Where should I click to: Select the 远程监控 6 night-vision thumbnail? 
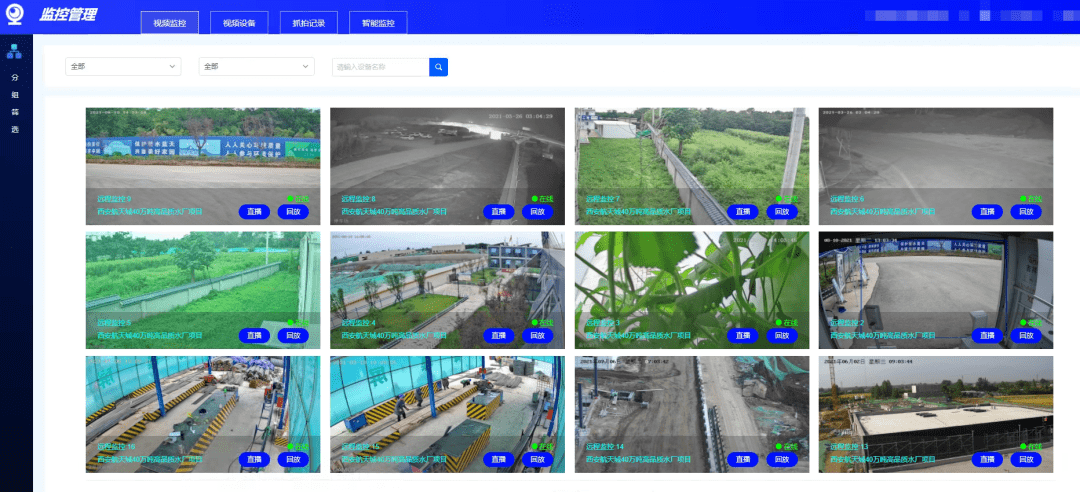[935, 150]
